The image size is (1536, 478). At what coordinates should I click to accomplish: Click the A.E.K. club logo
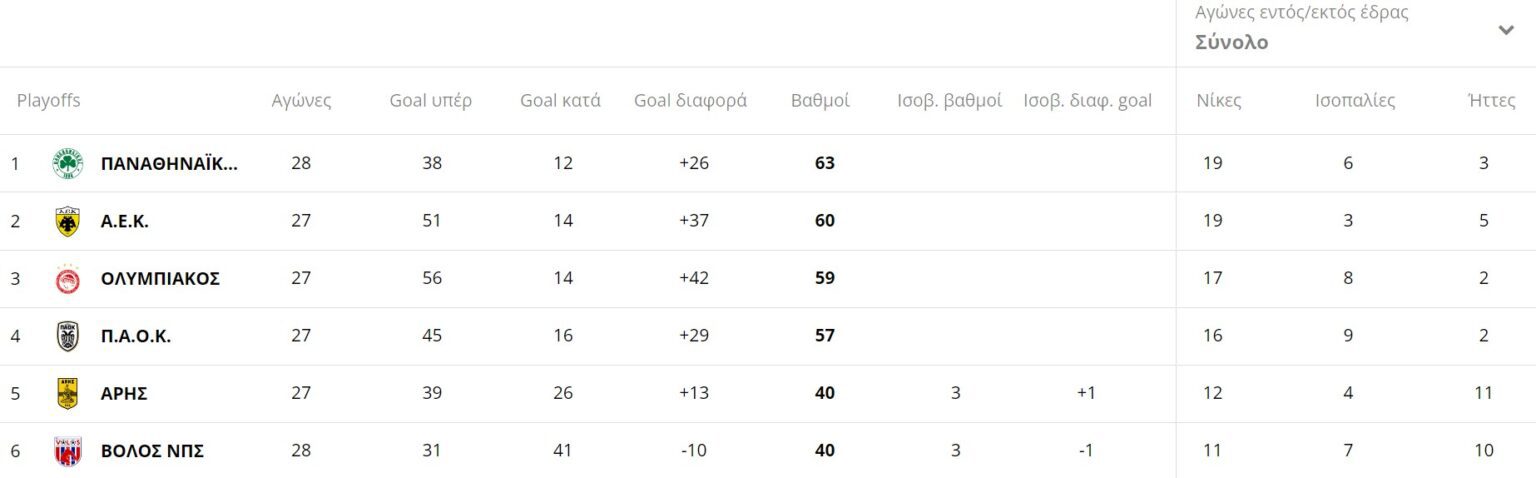coord(68,221)
